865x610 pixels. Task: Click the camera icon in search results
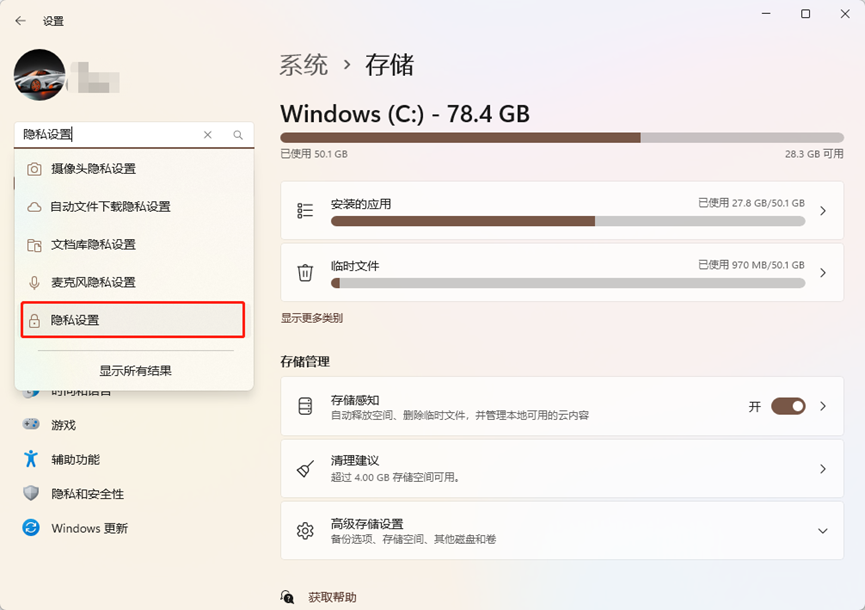34,169
